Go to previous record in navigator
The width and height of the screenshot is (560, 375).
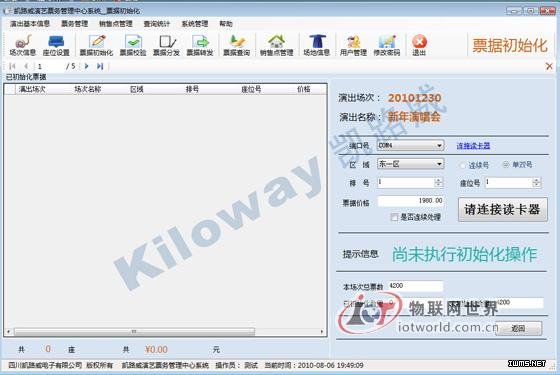coord(26,66)
